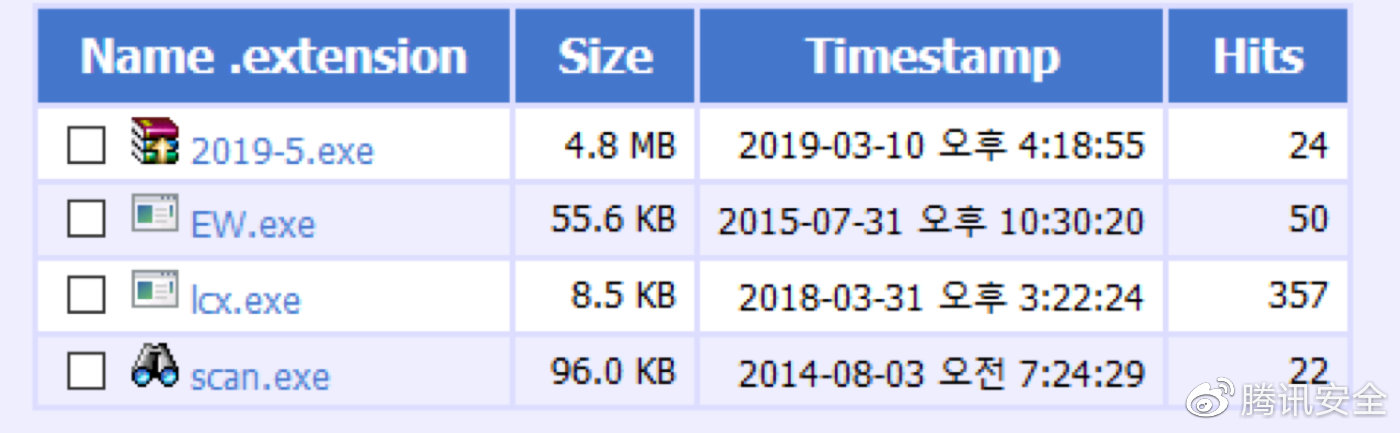This screenshot has height=433, width=1400.
Task: Click the binoculars icon for scan.exe
Action: [155, 366]
